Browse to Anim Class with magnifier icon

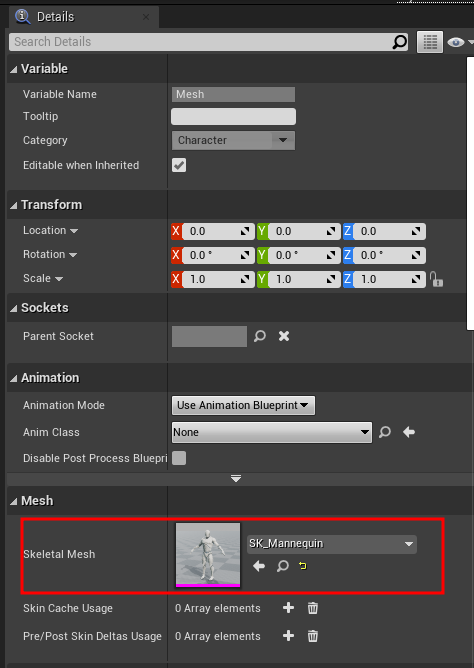point(385,432)
